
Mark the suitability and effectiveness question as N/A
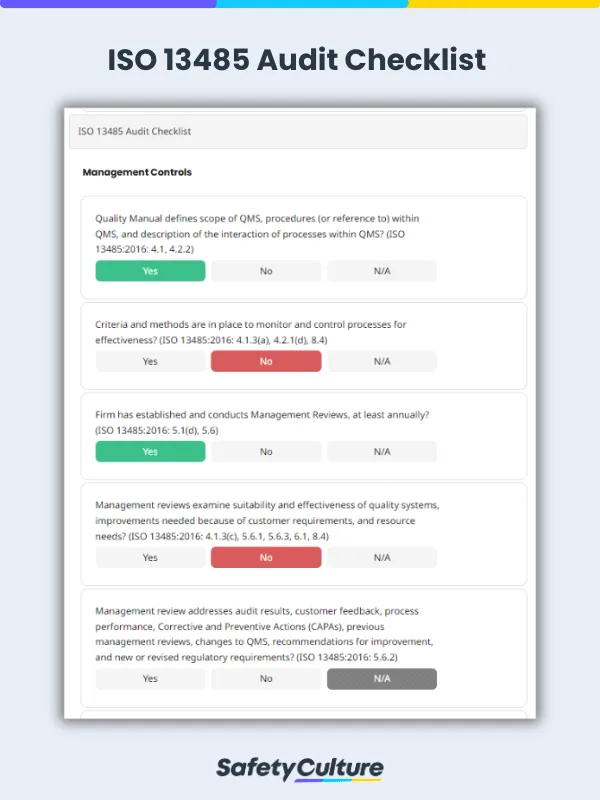pos(382,557)
